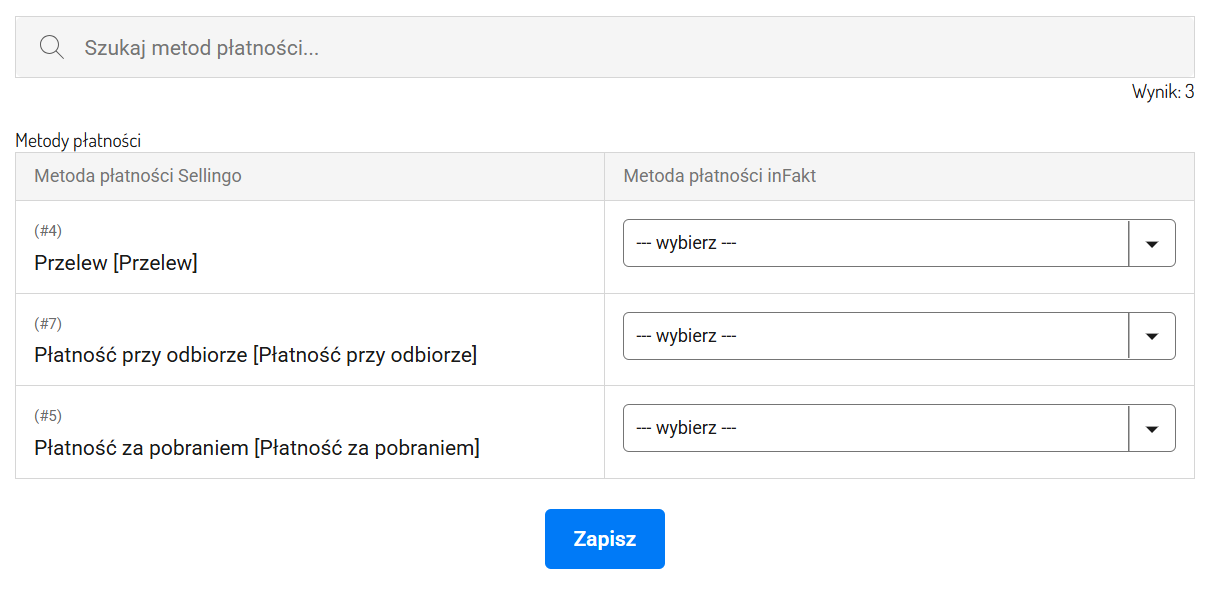Screen dimensions: 1211x598
Task: Click the Metoda płatności Sellingo column header
Action: [138, 176]
